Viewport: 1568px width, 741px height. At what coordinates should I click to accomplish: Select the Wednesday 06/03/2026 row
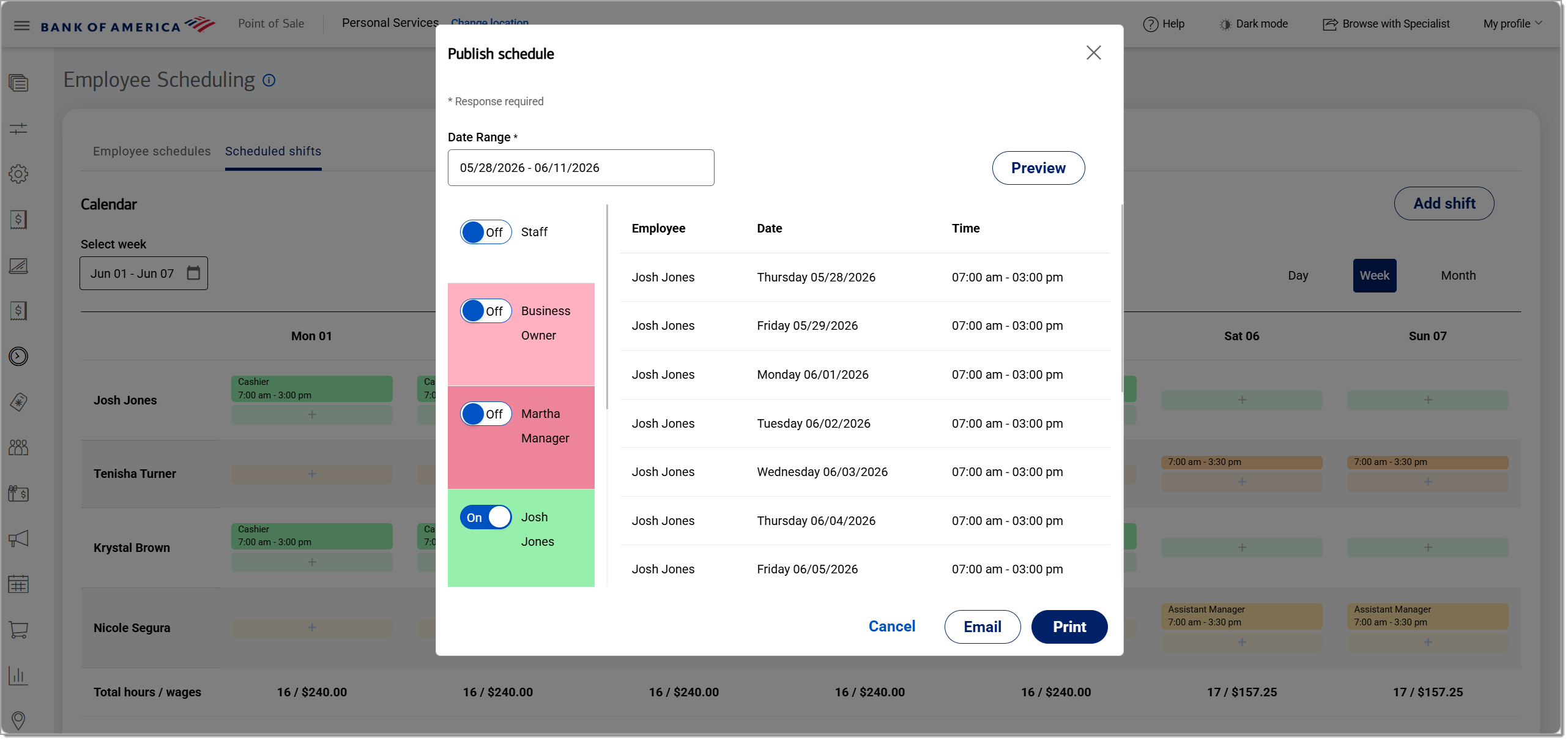(864, 472)
